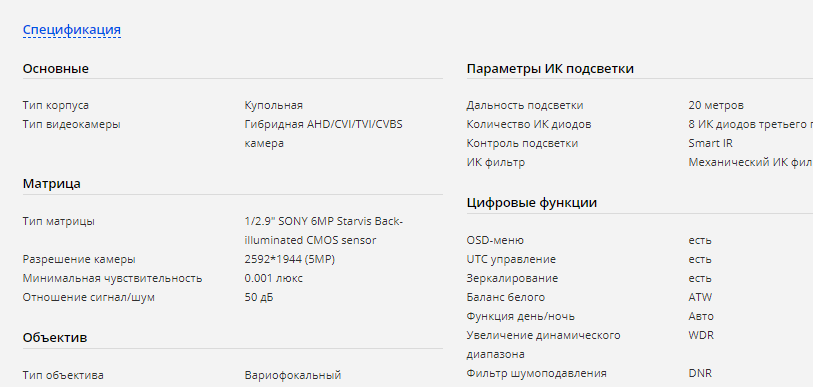
Task: Select the Основные section heading
Action: [x=55, y=69]
